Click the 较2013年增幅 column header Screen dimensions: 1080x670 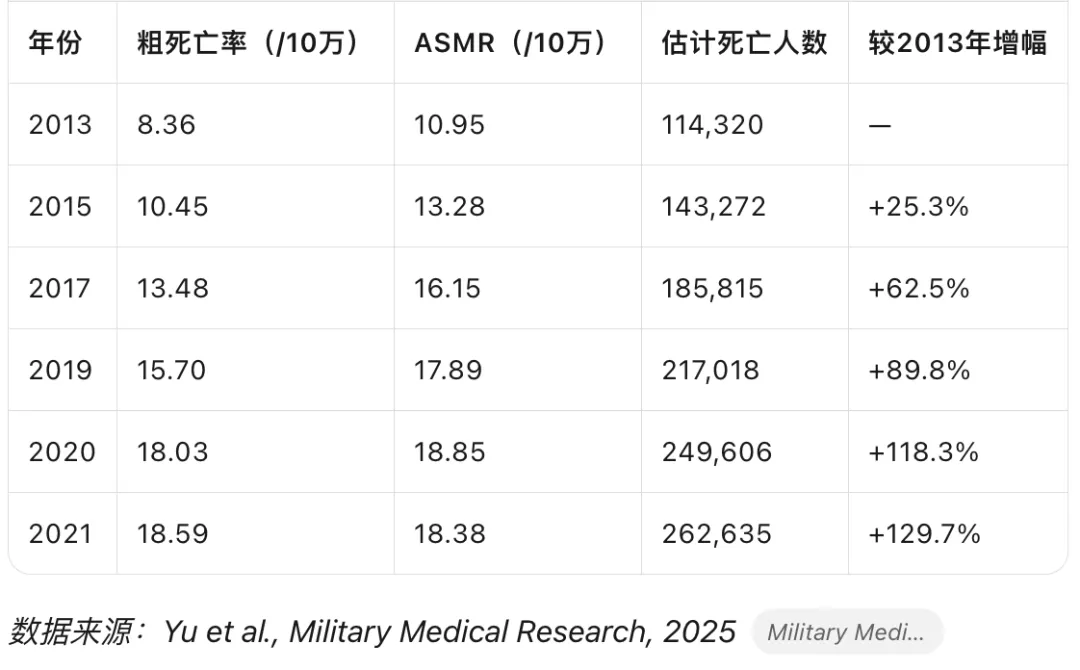pyautogui.click(x=957, y=44)
